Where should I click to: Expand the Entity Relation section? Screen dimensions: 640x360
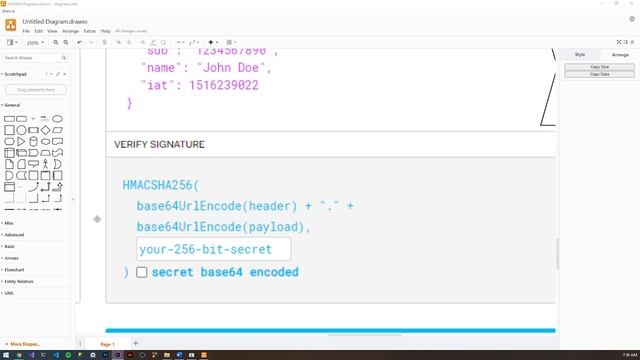[18, 282]
